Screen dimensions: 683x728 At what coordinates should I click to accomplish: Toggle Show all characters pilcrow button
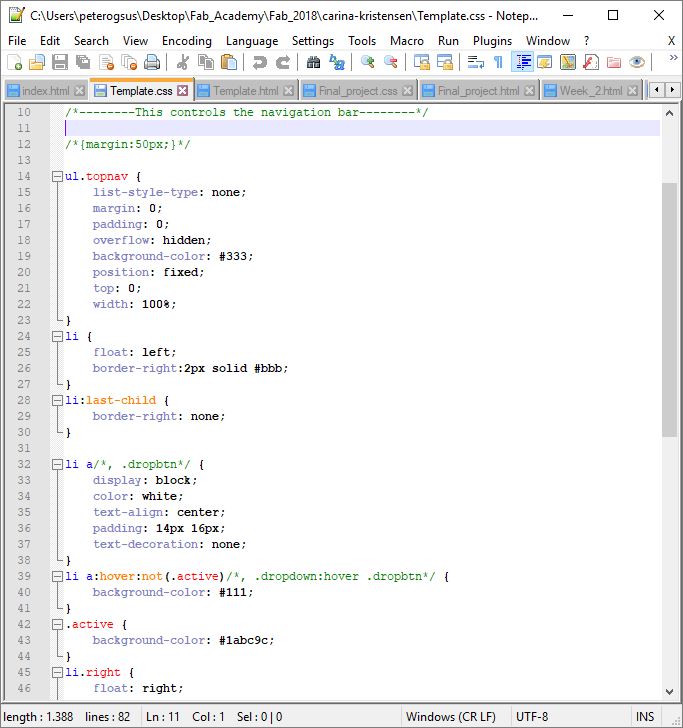click(x=498, y=63)
